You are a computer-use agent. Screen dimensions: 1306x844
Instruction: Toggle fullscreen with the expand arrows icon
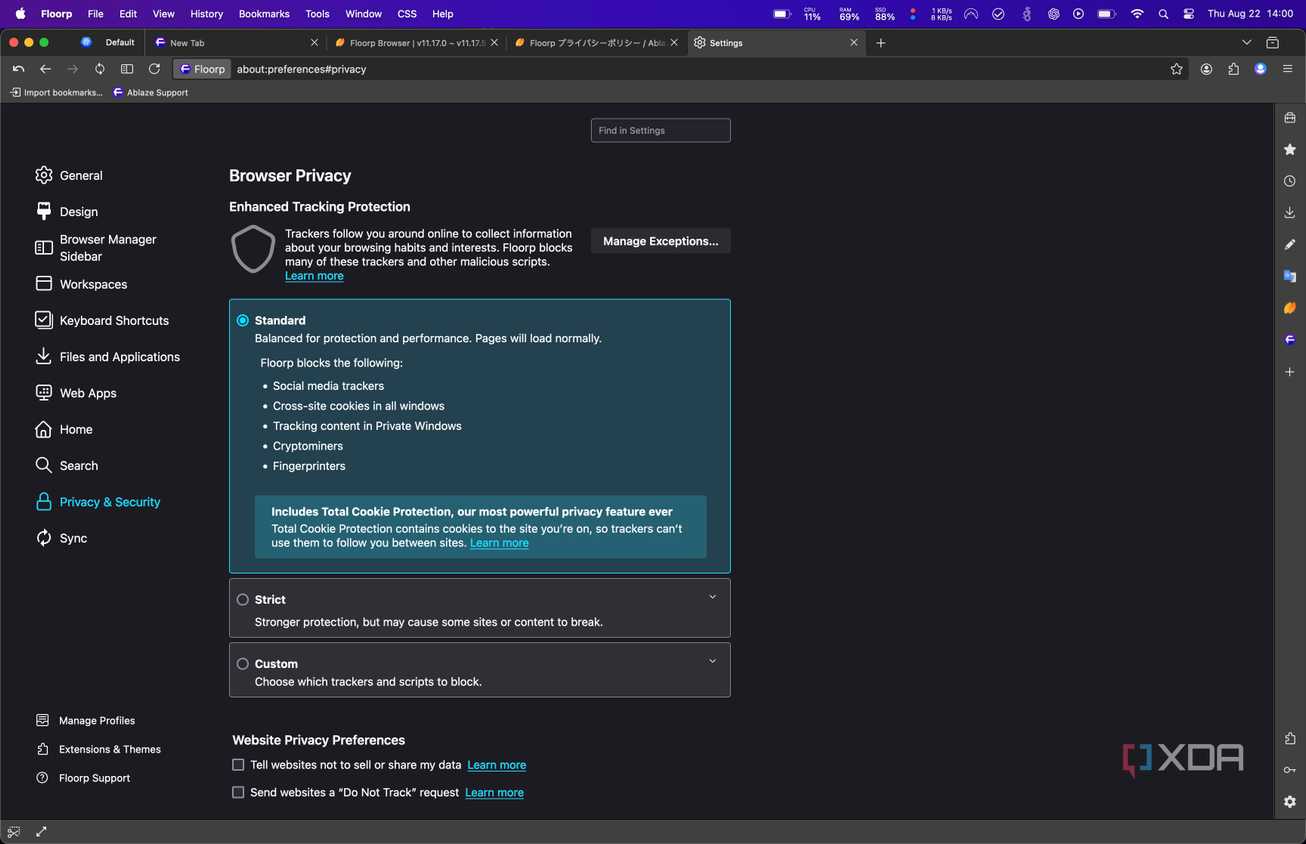pyautogui.click(x=41, y=831)
